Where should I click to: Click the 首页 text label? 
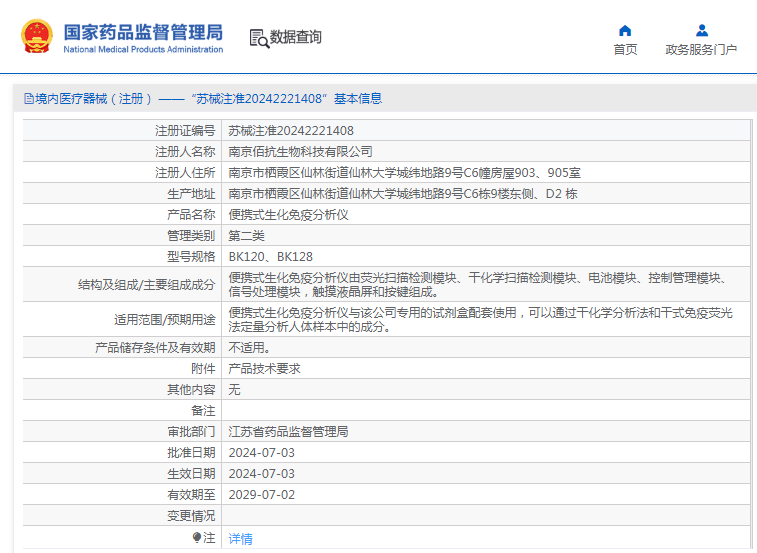[x=625, y=50]
